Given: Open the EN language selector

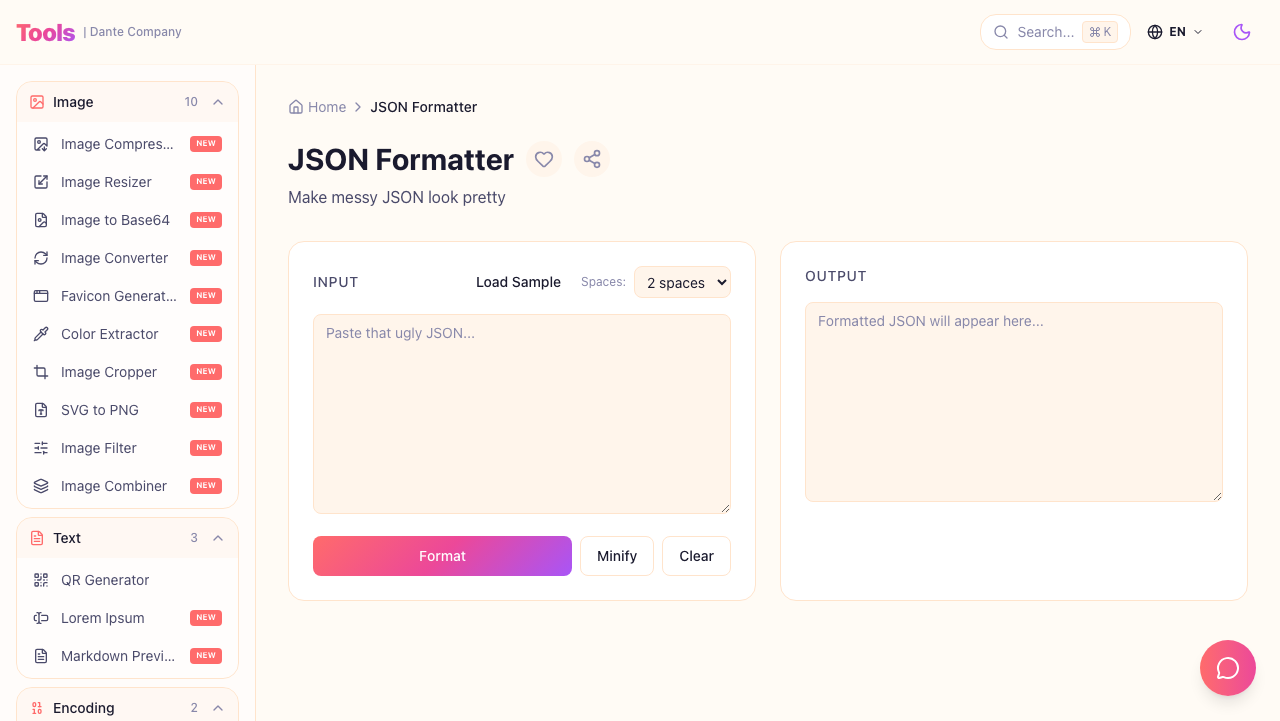Looking at the screenshot, I should (x=1176, y=32).
